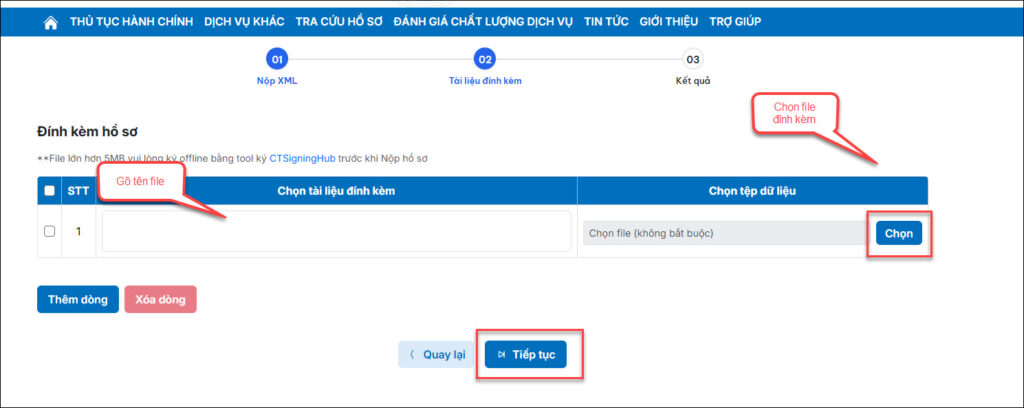Open the Thủ tục hành chính menu

pyautogui.click(x=132, y=23)
